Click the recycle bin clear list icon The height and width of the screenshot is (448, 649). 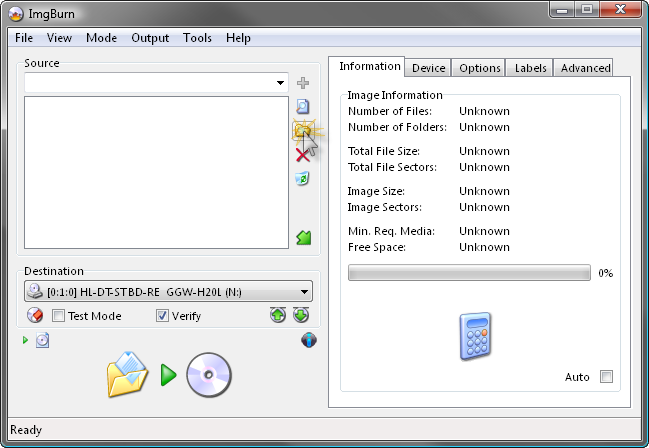point(302,178)
